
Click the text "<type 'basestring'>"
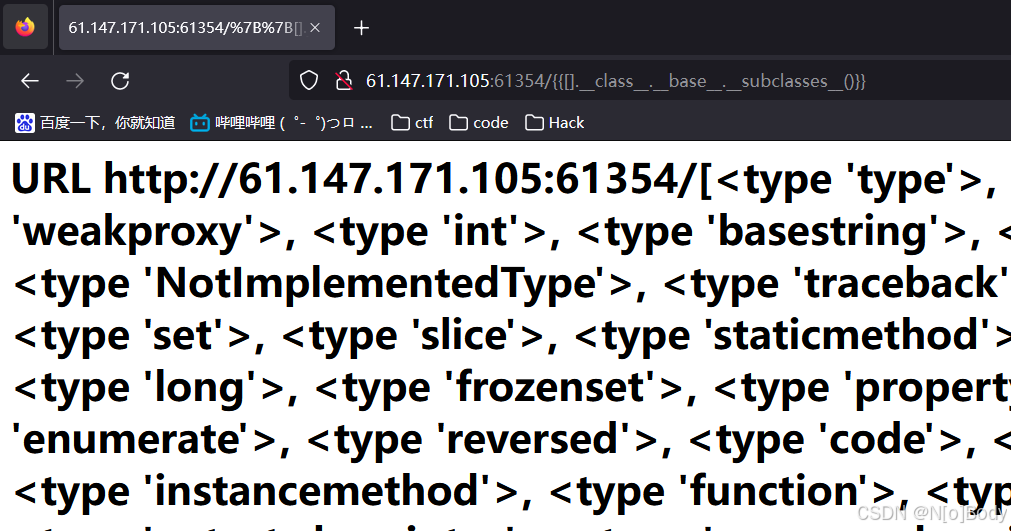coord(772,232)
